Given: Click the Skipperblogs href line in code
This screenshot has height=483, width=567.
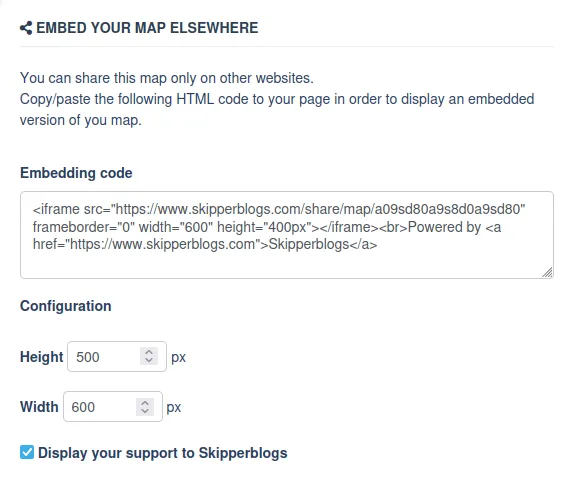Looking at the screenshot, I should (x=205, y=244).
